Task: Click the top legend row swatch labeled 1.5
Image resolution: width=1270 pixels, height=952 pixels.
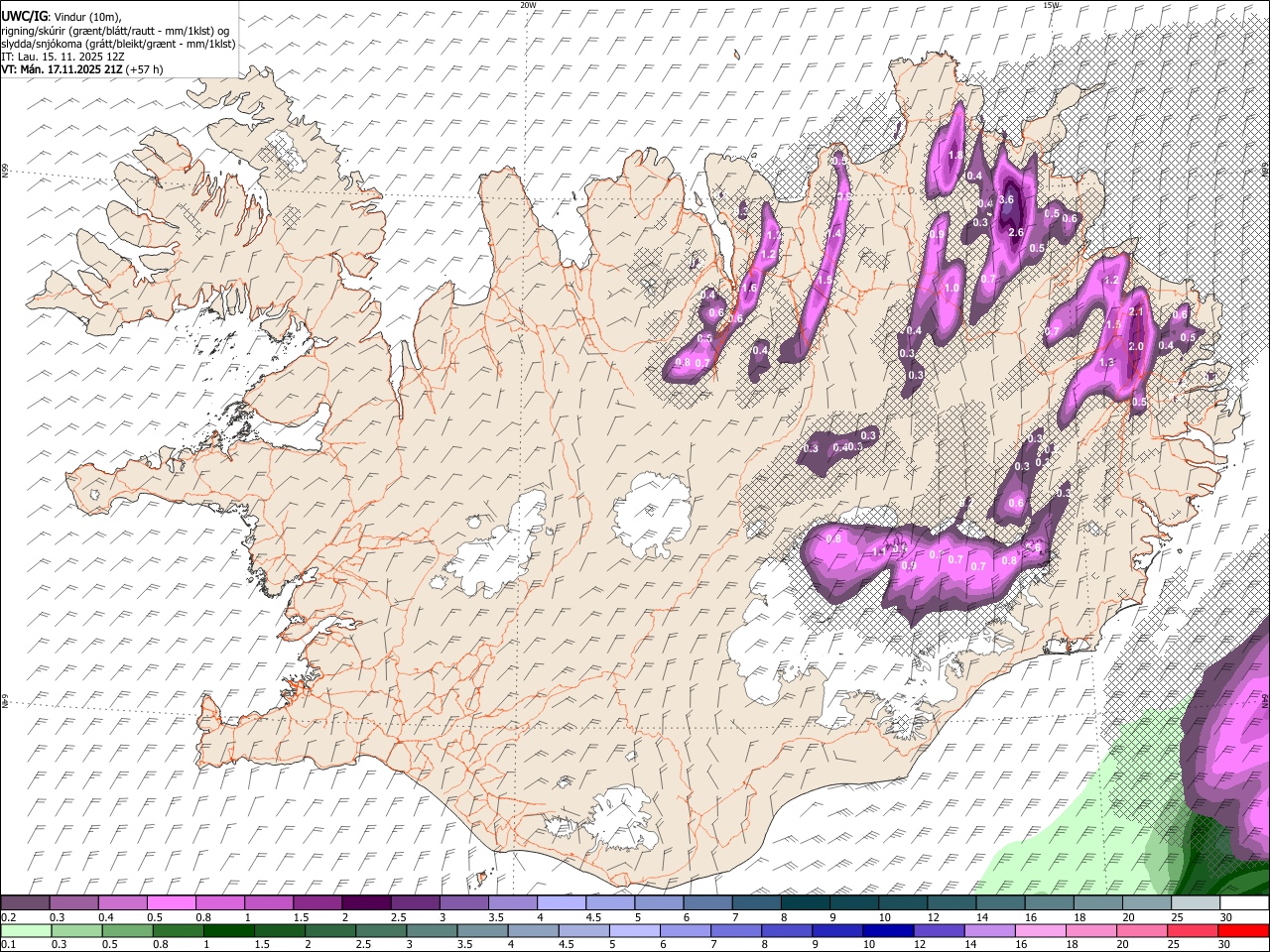Action: (317, 902)
